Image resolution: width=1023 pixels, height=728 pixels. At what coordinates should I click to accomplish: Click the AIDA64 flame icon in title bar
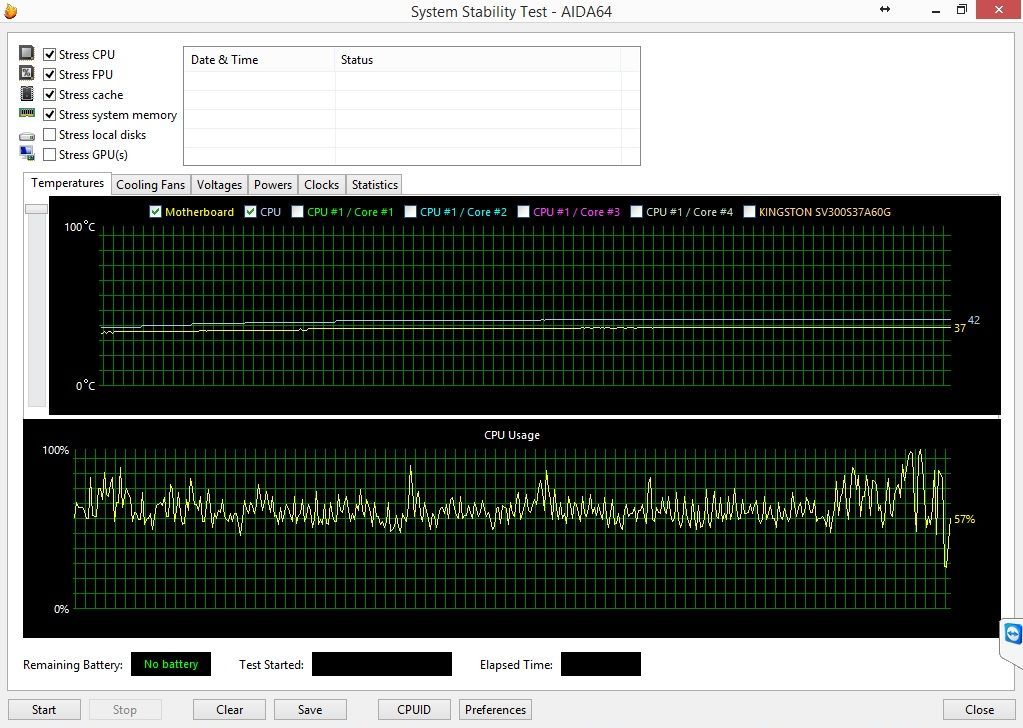[x=10, y=10]
